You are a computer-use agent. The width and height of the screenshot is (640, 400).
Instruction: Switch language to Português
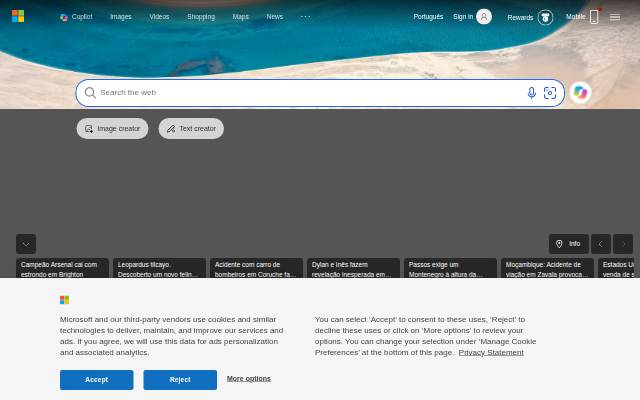[428, 17]
